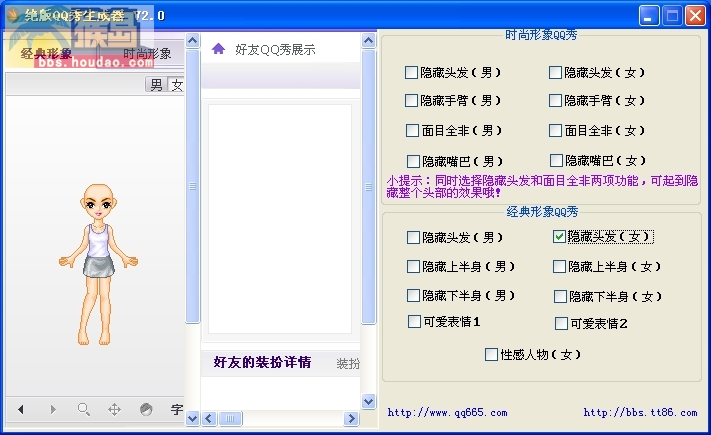
Task: Click the previous arrow below avatar
Action: click(x=20, y=410)
